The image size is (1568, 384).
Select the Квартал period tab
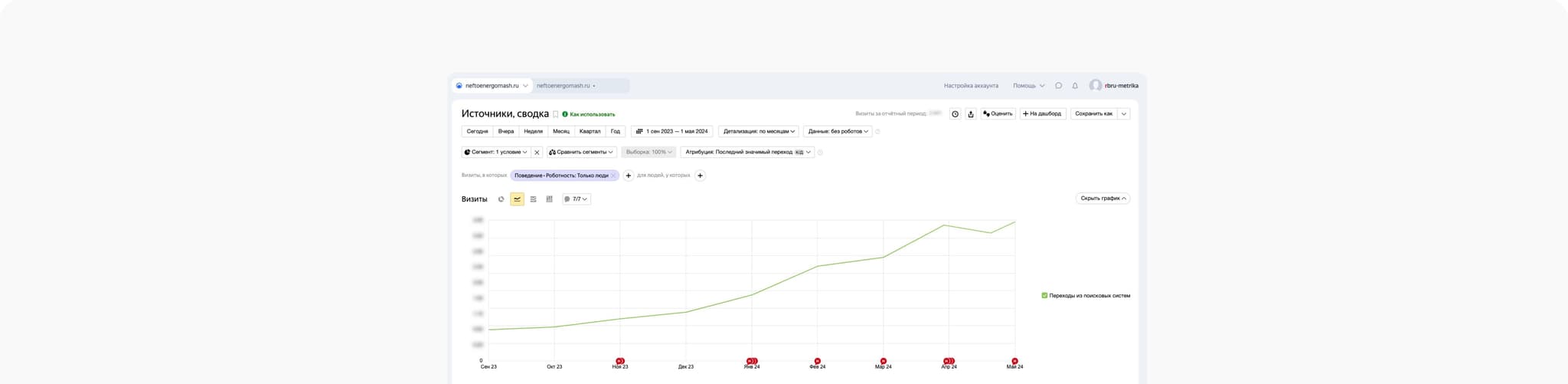(x=590, y=131)
